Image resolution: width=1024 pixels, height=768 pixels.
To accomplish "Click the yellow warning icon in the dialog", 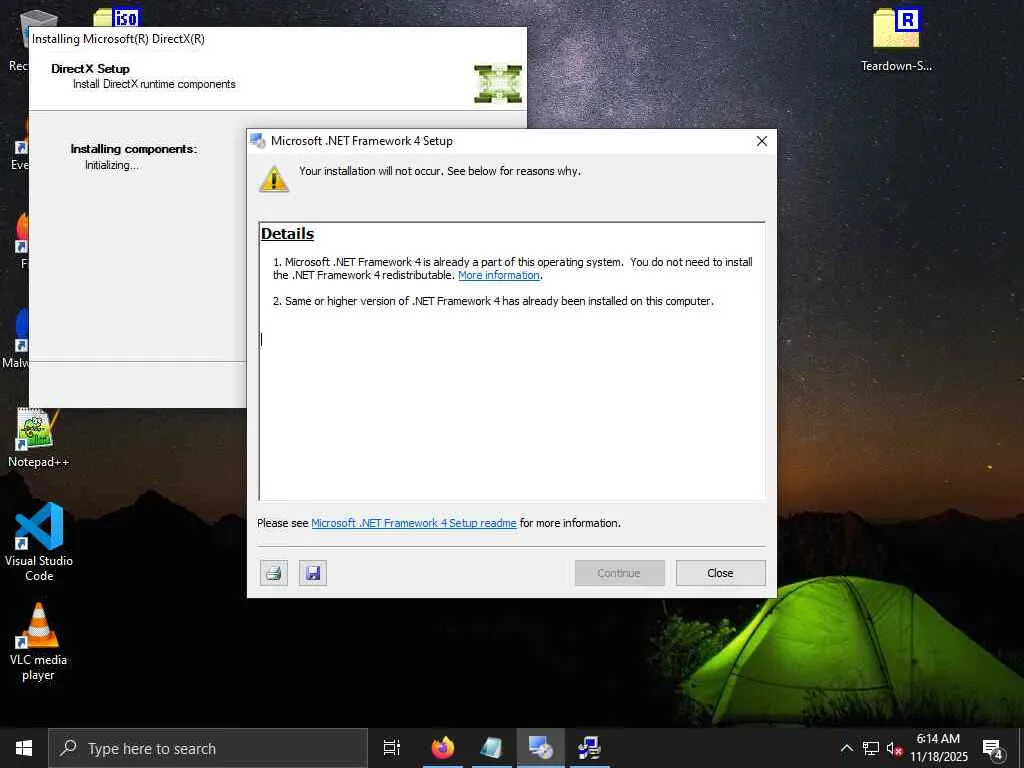I will (x=274, y=179).
